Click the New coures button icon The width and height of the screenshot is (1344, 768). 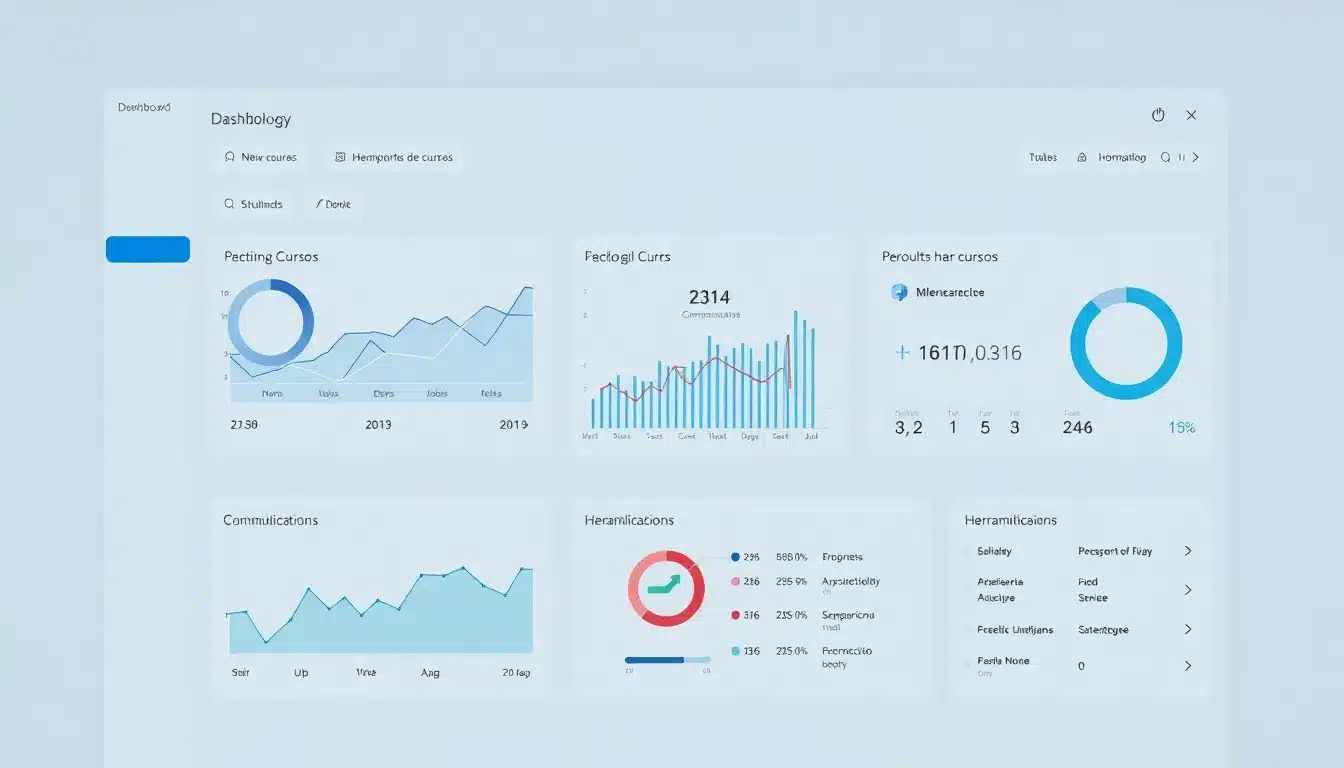(230, 157)
